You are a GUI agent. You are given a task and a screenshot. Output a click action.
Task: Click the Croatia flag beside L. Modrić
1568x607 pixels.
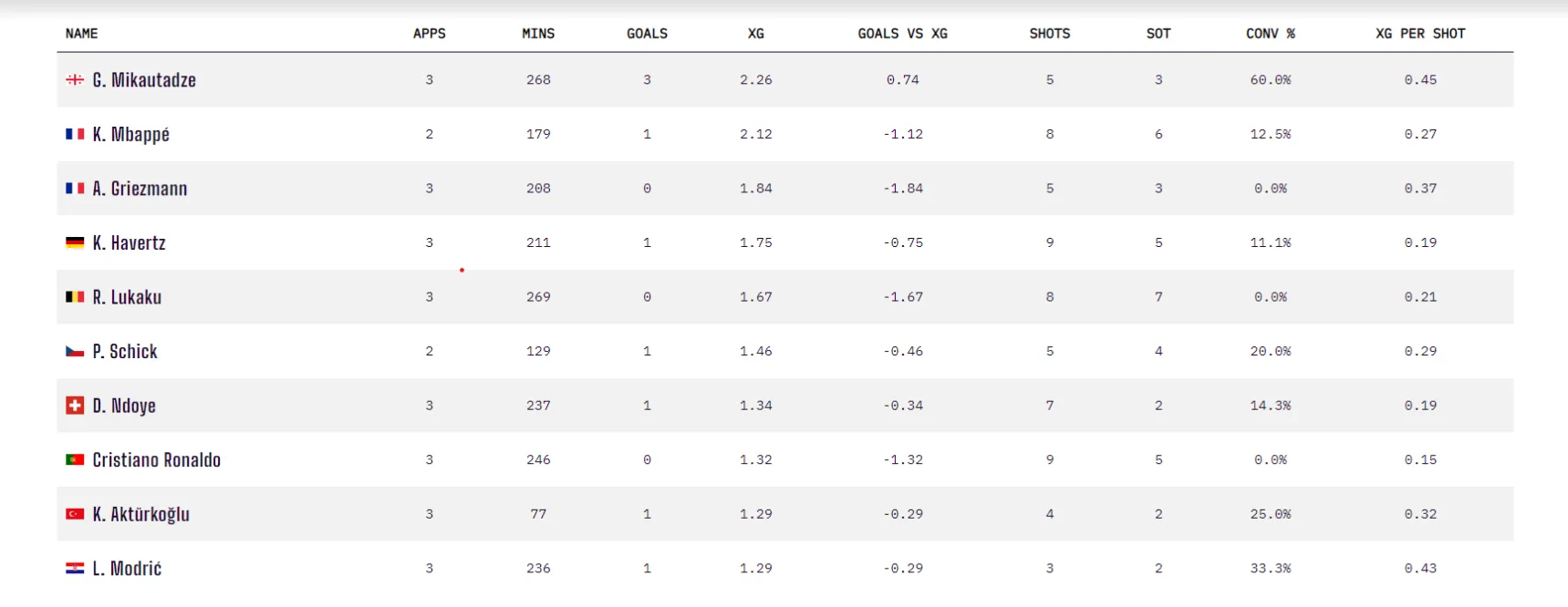75,569
